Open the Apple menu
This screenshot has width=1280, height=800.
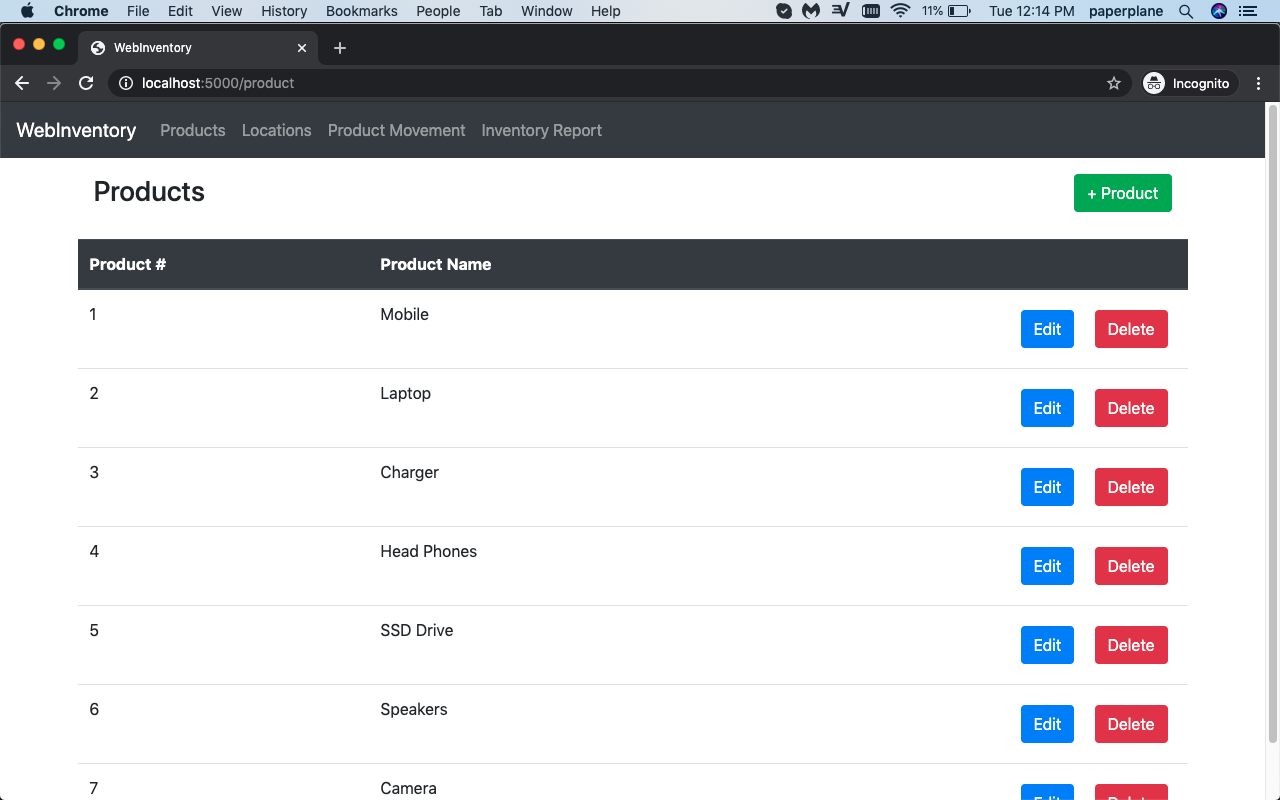27,11
